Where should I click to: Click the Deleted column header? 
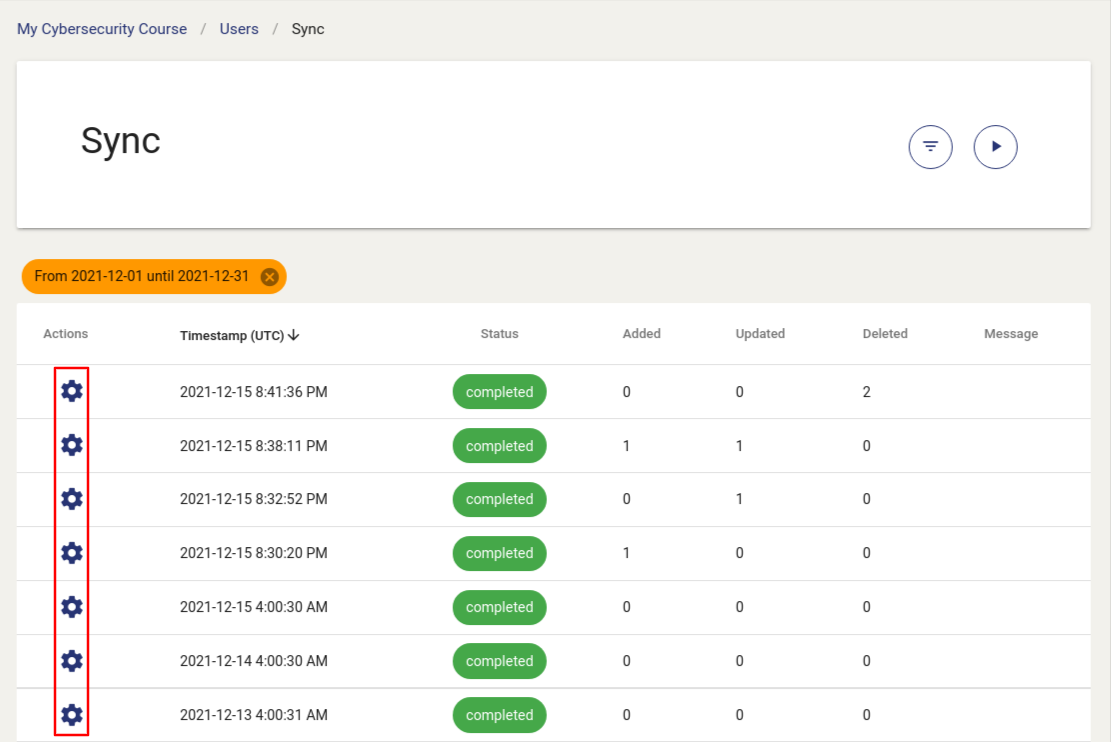(885, 334)
